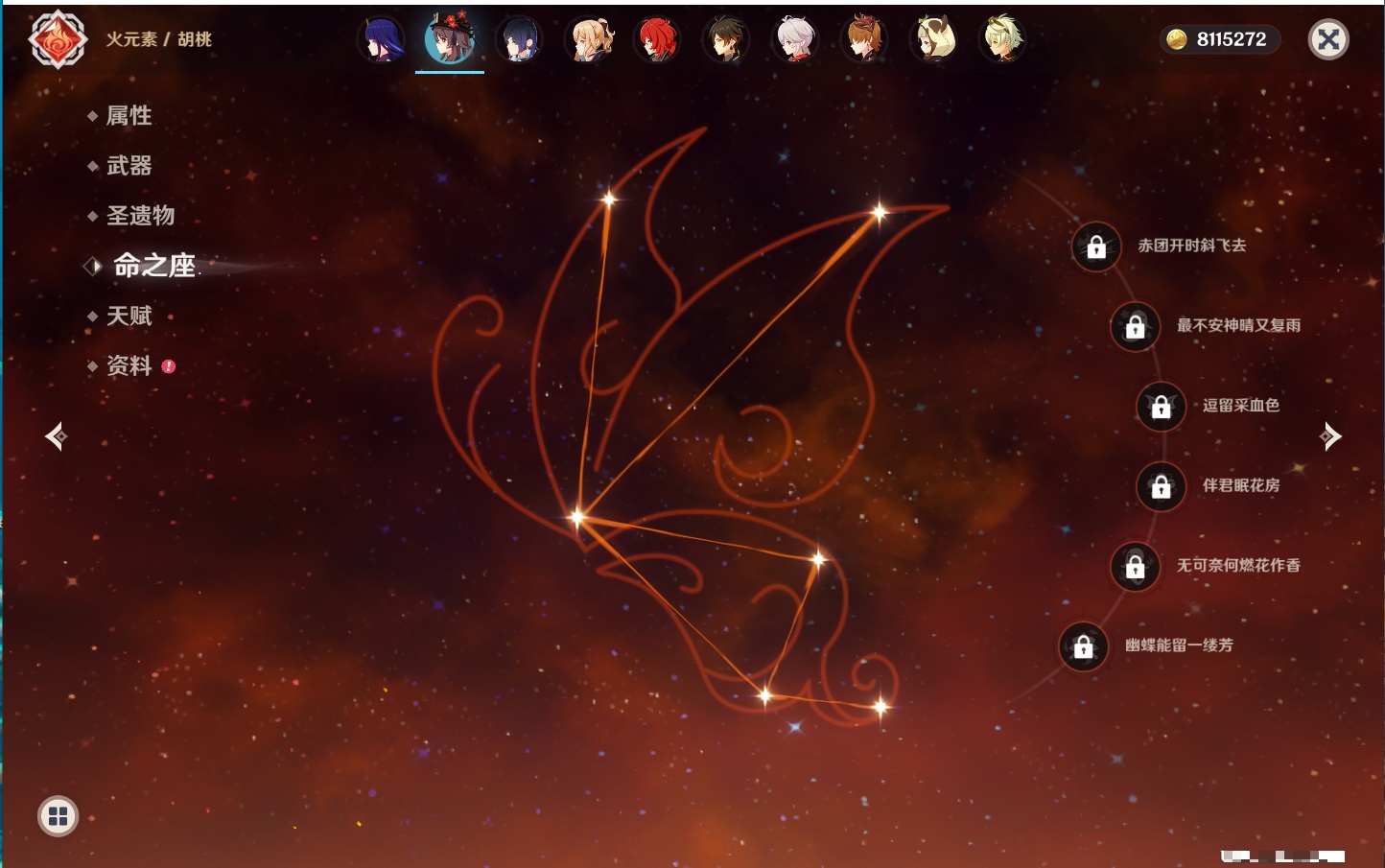Click the 火元素 / 胡桃 title text
Viewport: 1385px width, 868px height.
tap(158, 39)
